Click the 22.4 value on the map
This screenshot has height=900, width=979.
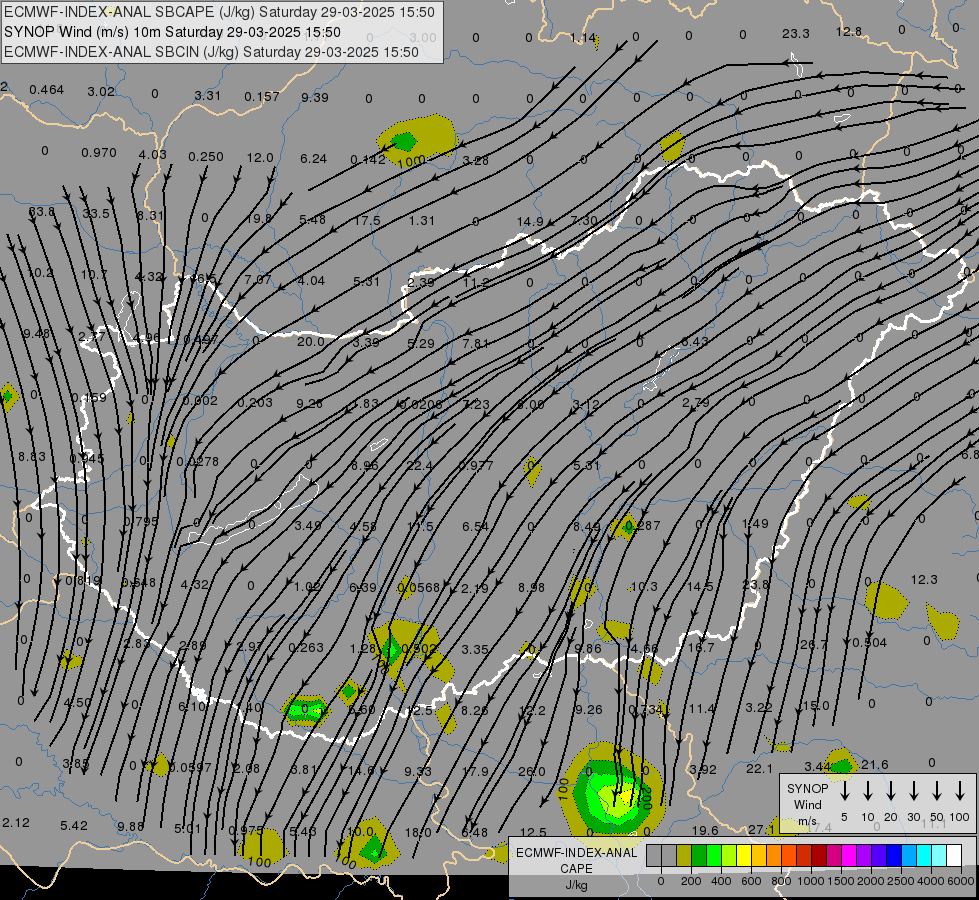pyautogui.click(x=419, y=465)
